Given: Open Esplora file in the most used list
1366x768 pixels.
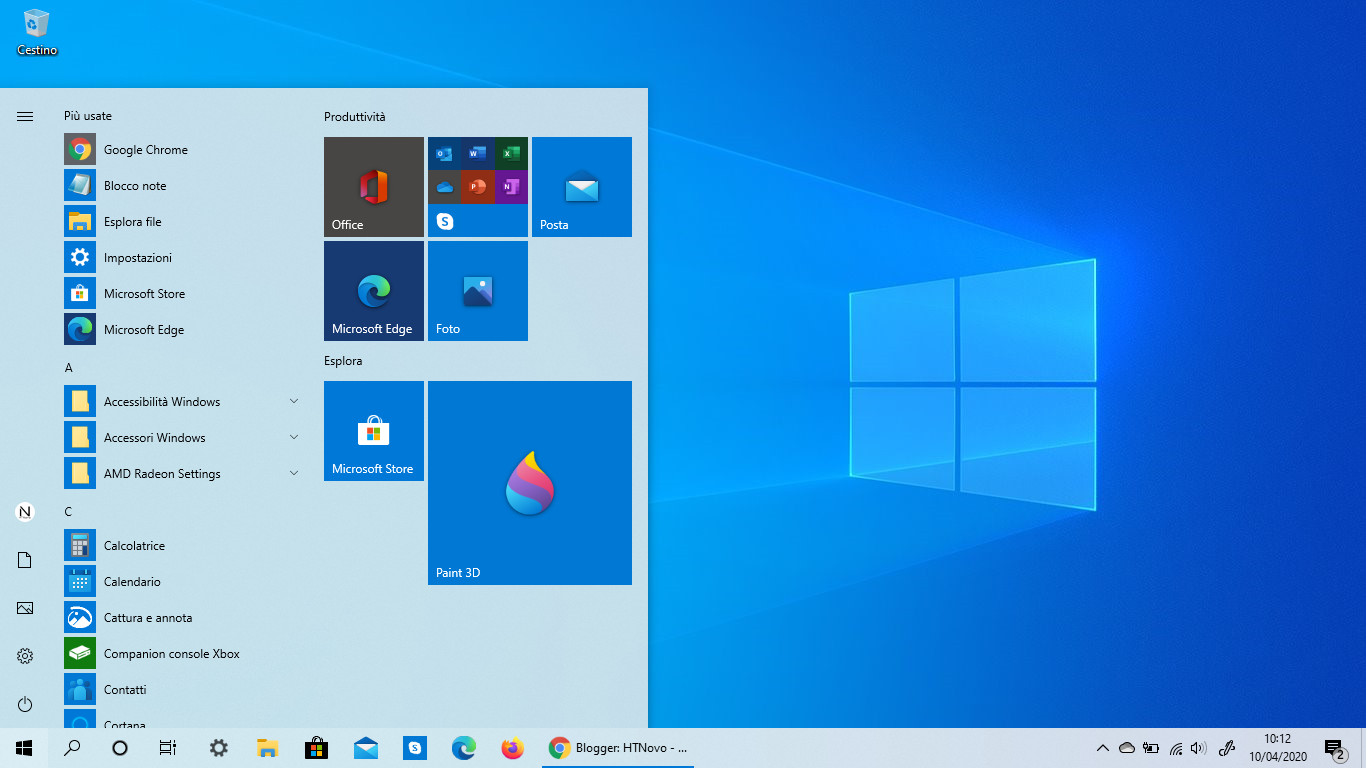Looking at the screenshot, I should click(184, 222).
